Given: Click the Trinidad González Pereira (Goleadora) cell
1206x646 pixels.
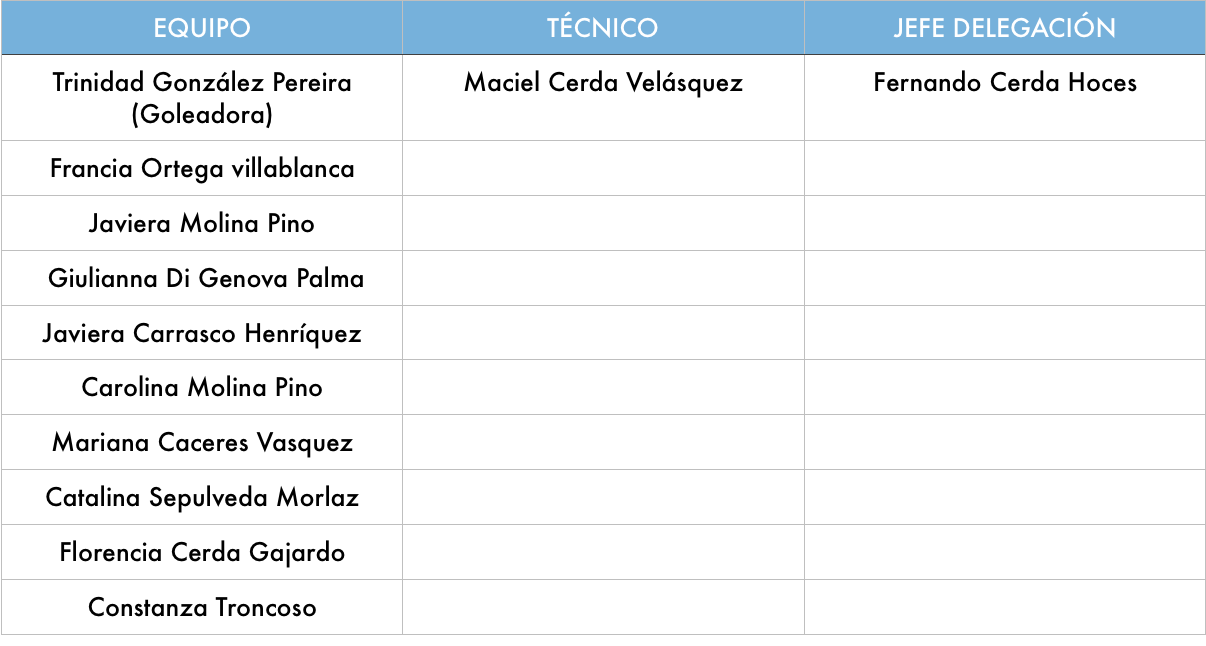Looking at the screenshot, I should tap(202, 98).
